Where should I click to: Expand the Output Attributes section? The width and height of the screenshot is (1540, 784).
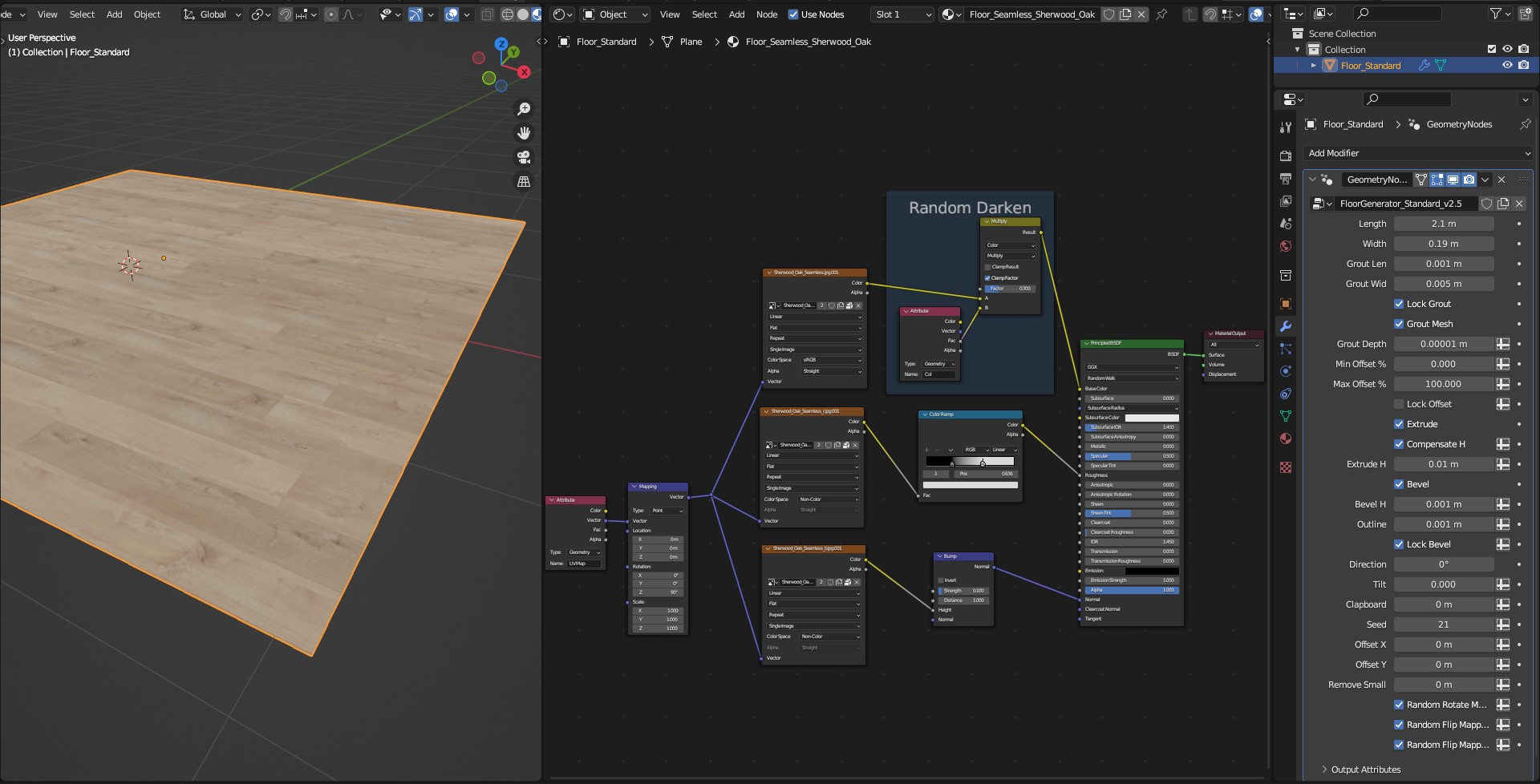[1365, 770]
